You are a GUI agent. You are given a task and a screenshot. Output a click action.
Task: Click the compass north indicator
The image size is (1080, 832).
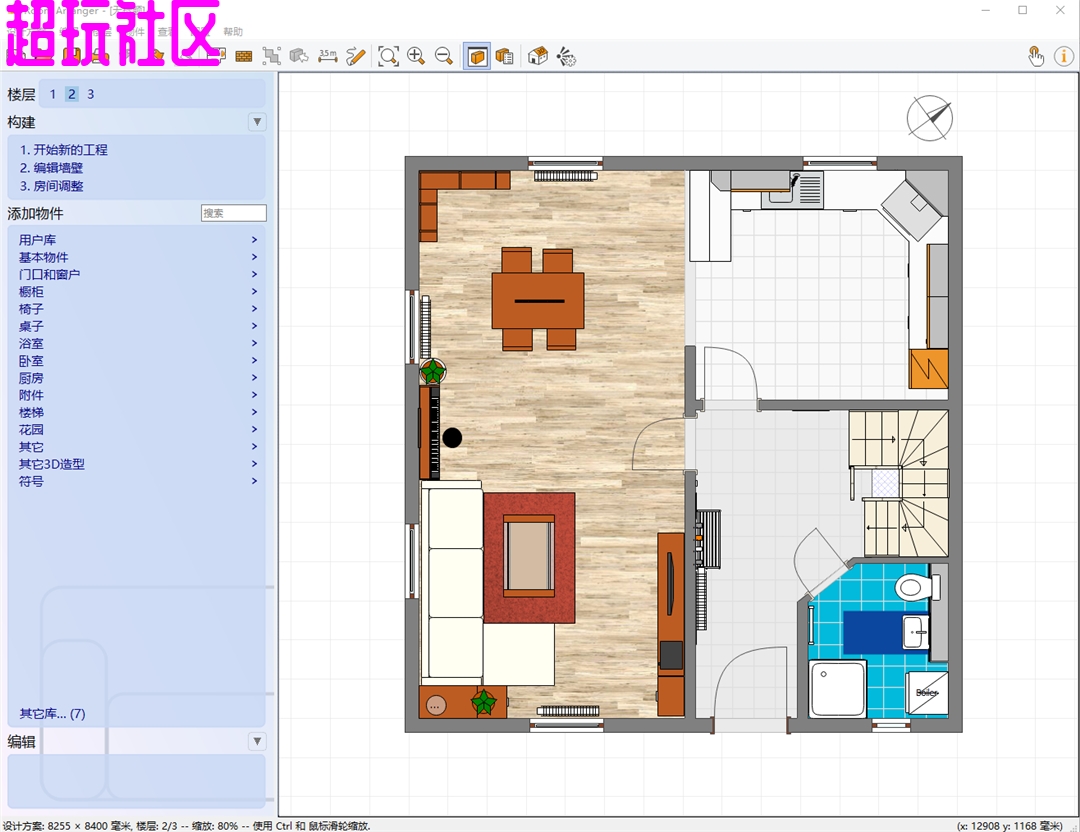[x=929, y=118]
